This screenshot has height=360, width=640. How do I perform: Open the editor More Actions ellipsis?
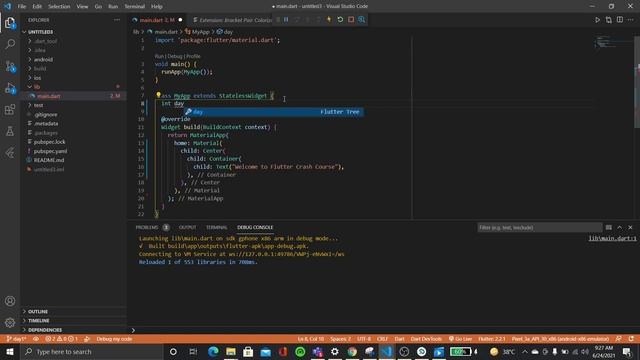coord(631,20)
